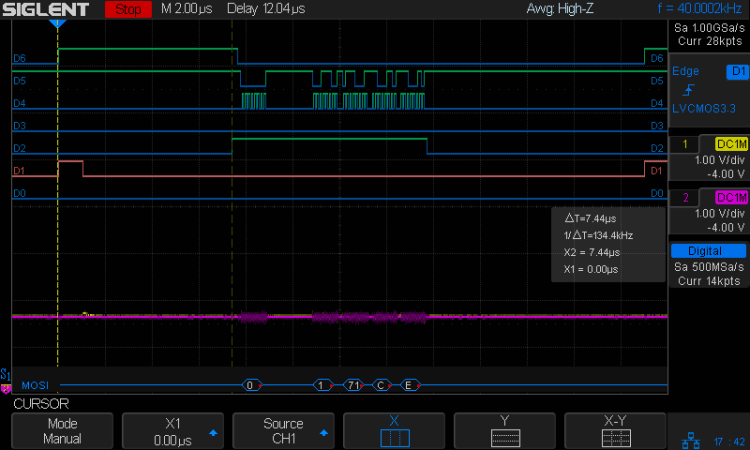The height and width of the screenshot is (450, 750).
Task: Open the Edge trigger type label
Action: point(685,71)
